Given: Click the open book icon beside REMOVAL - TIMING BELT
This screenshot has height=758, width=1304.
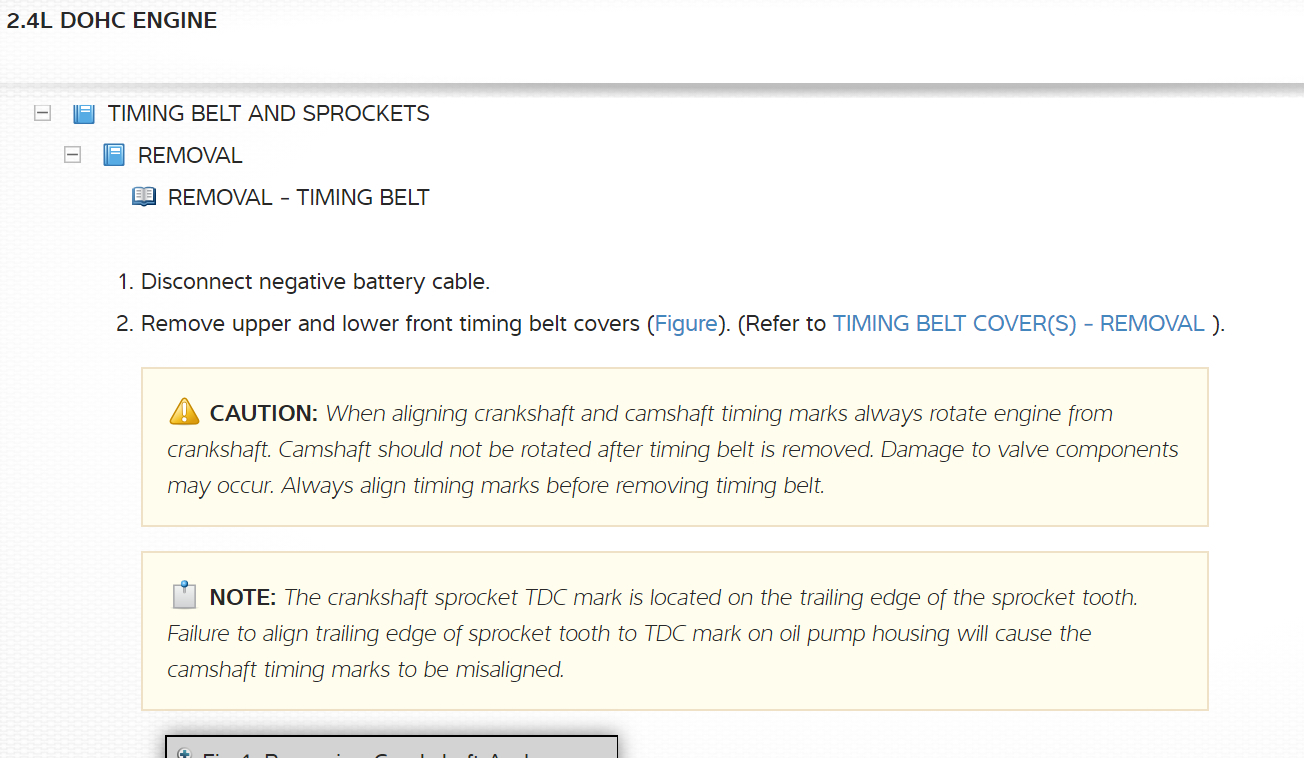Looking at the screenshot, I should pos(144,197).
